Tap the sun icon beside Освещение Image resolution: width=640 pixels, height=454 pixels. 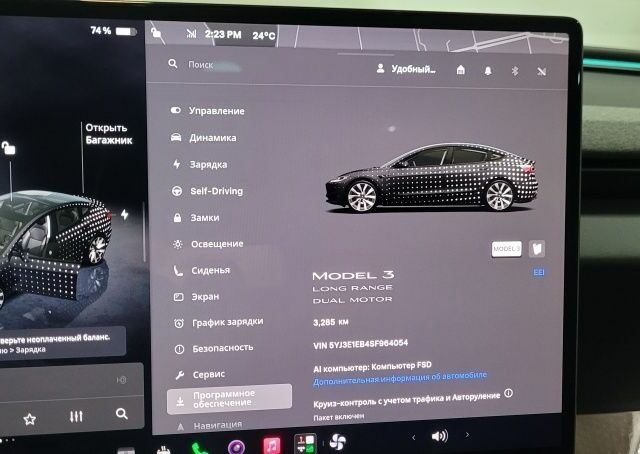coord(178,244)
